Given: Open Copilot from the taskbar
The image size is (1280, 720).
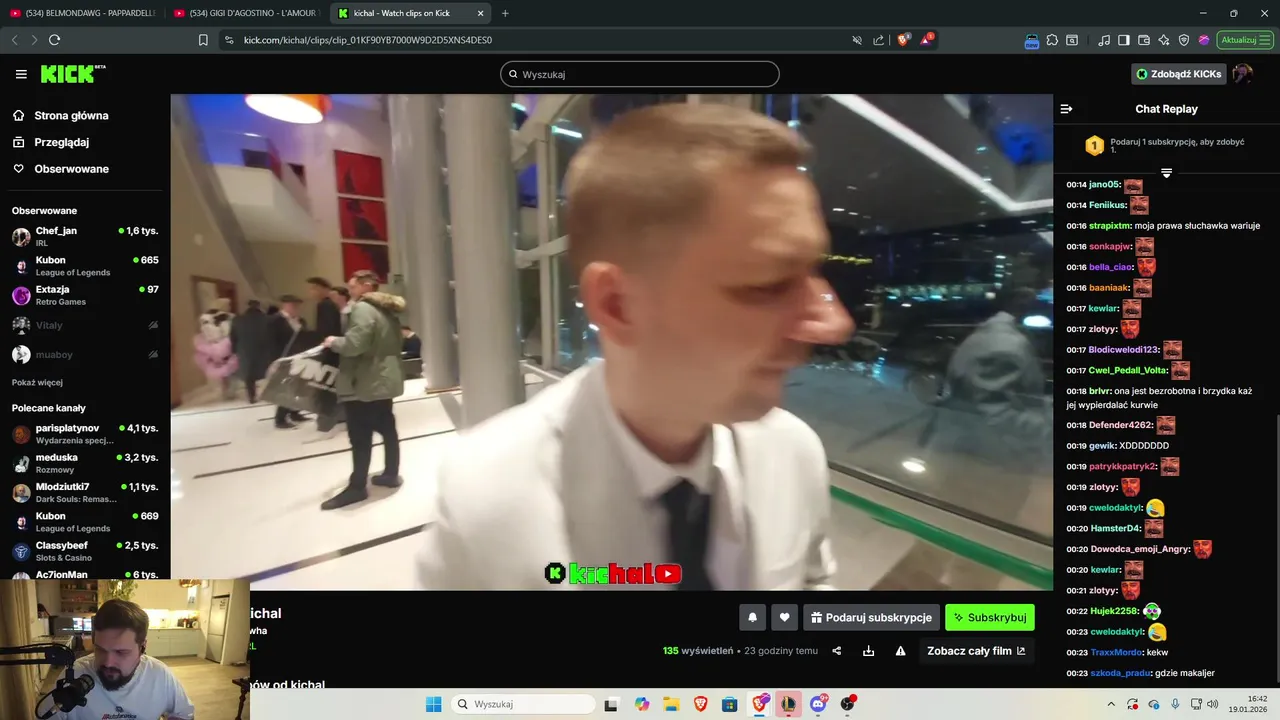Looking at the screenshot, I should pyautogui.click(x=642, y=704).
